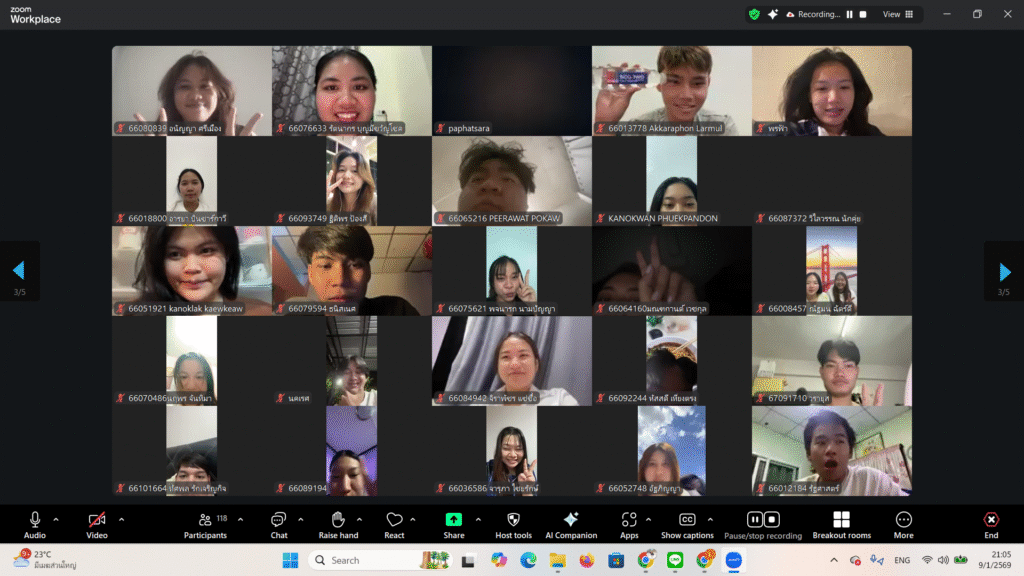
Task: Go to next gallery page arrow
Action: (1005, 271)
